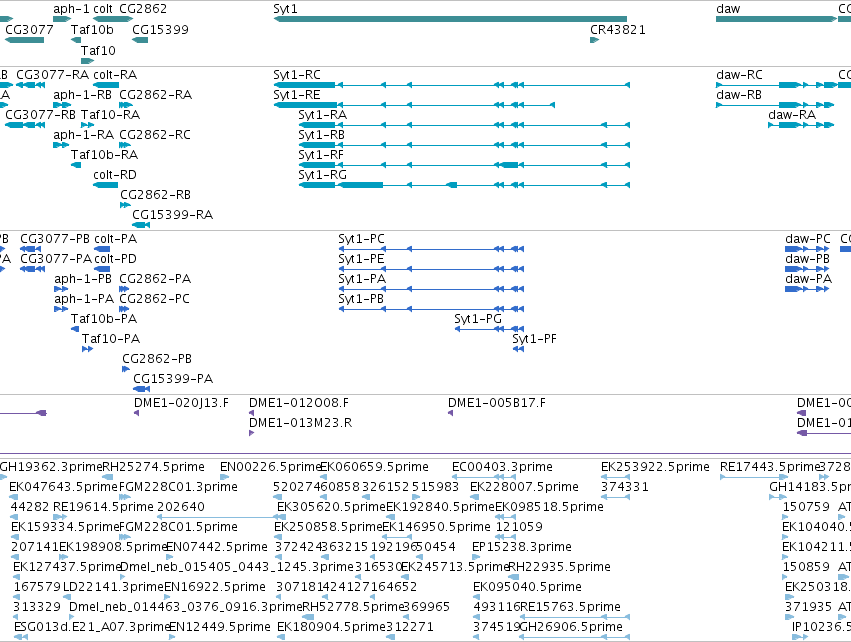This screenshot has width=851, height=642.
Task: Select the CG15399-RA transcript label
Action: (173, 215)
